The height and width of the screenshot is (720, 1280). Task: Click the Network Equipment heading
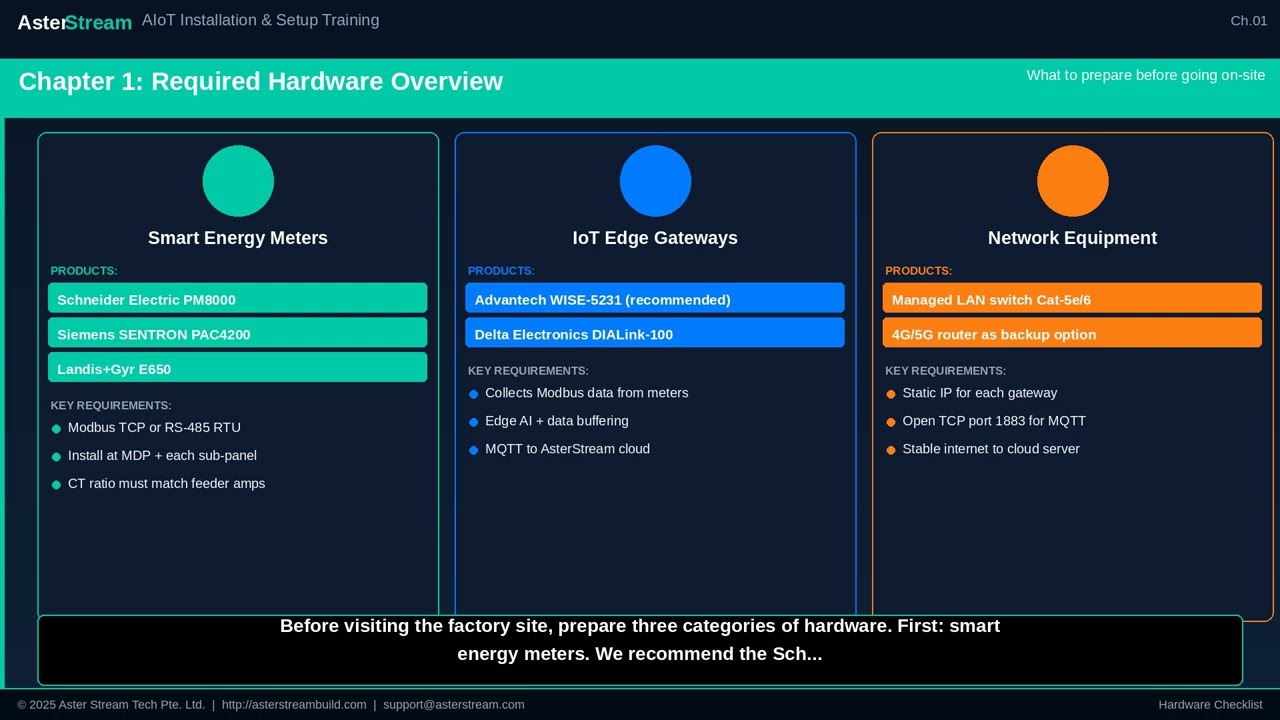(x=1072, y=238)
